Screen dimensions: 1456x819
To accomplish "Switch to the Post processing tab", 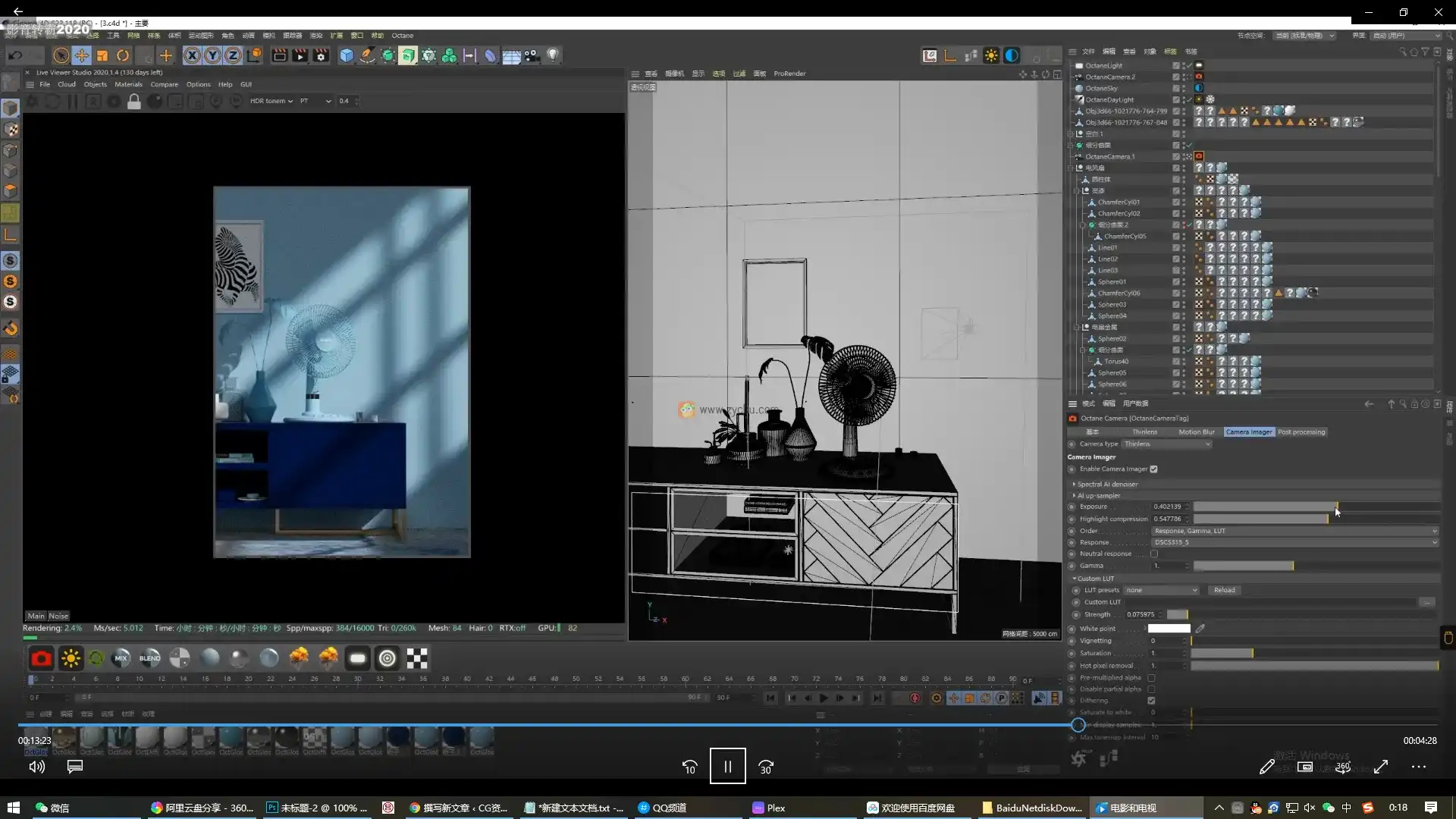I will [x=1301, y=432].
